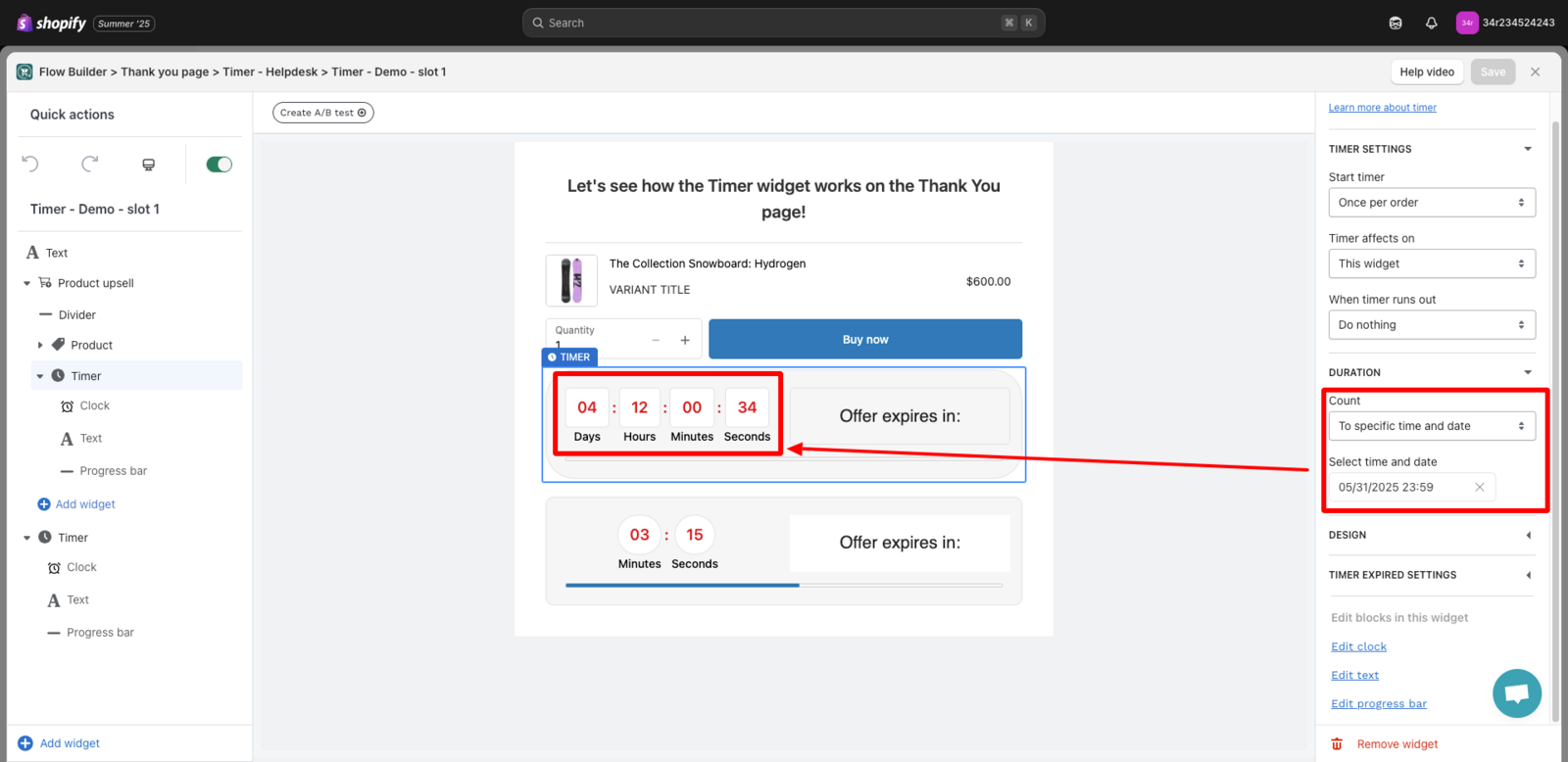Open notifications bell in top bar

click(1431, 23)
